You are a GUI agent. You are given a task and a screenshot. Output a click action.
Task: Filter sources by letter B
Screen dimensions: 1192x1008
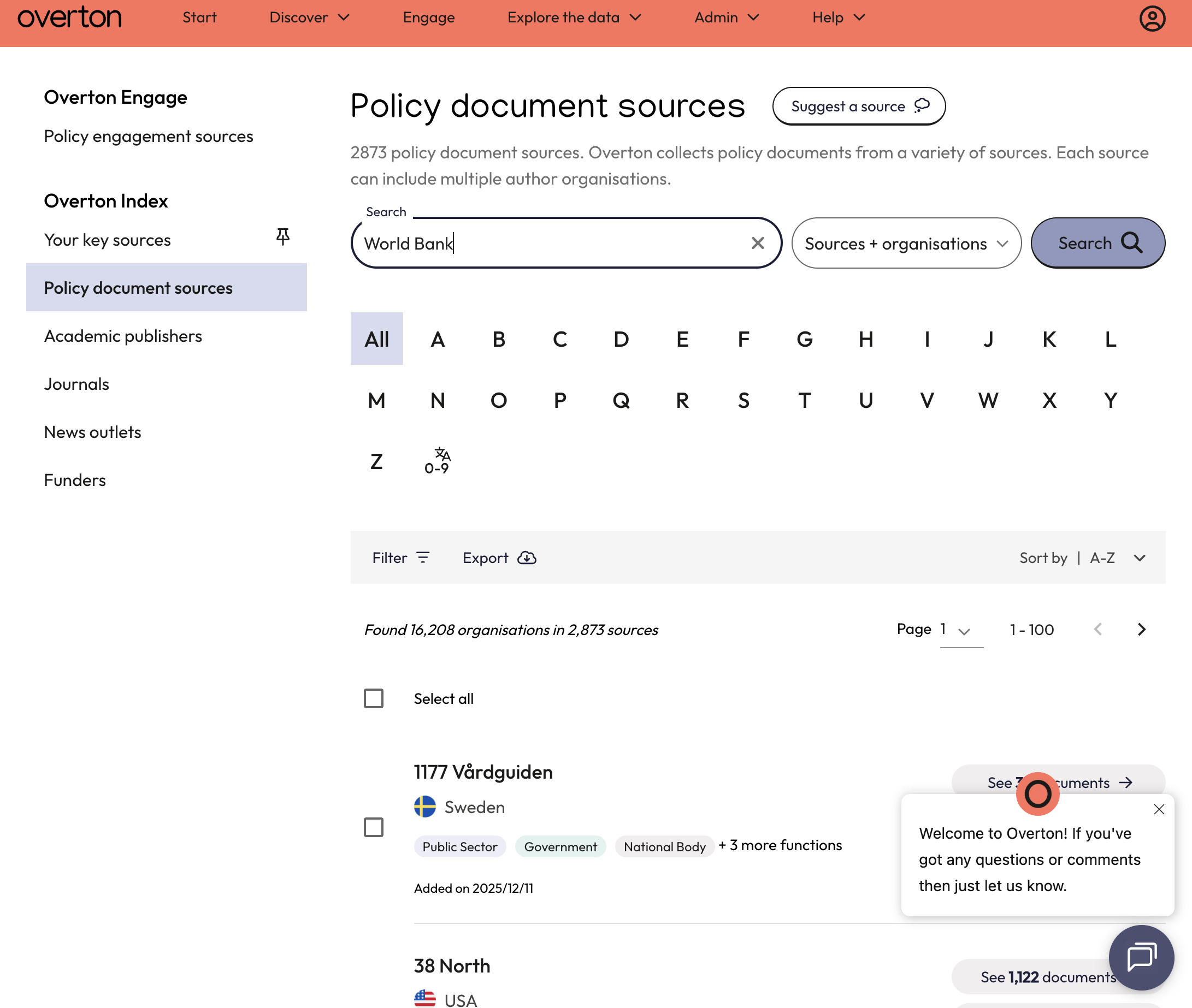pos(499,339)
